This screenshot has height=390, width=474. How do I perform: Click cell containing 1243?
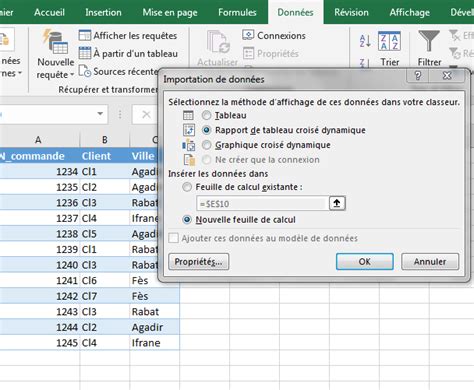pos(40,312)
